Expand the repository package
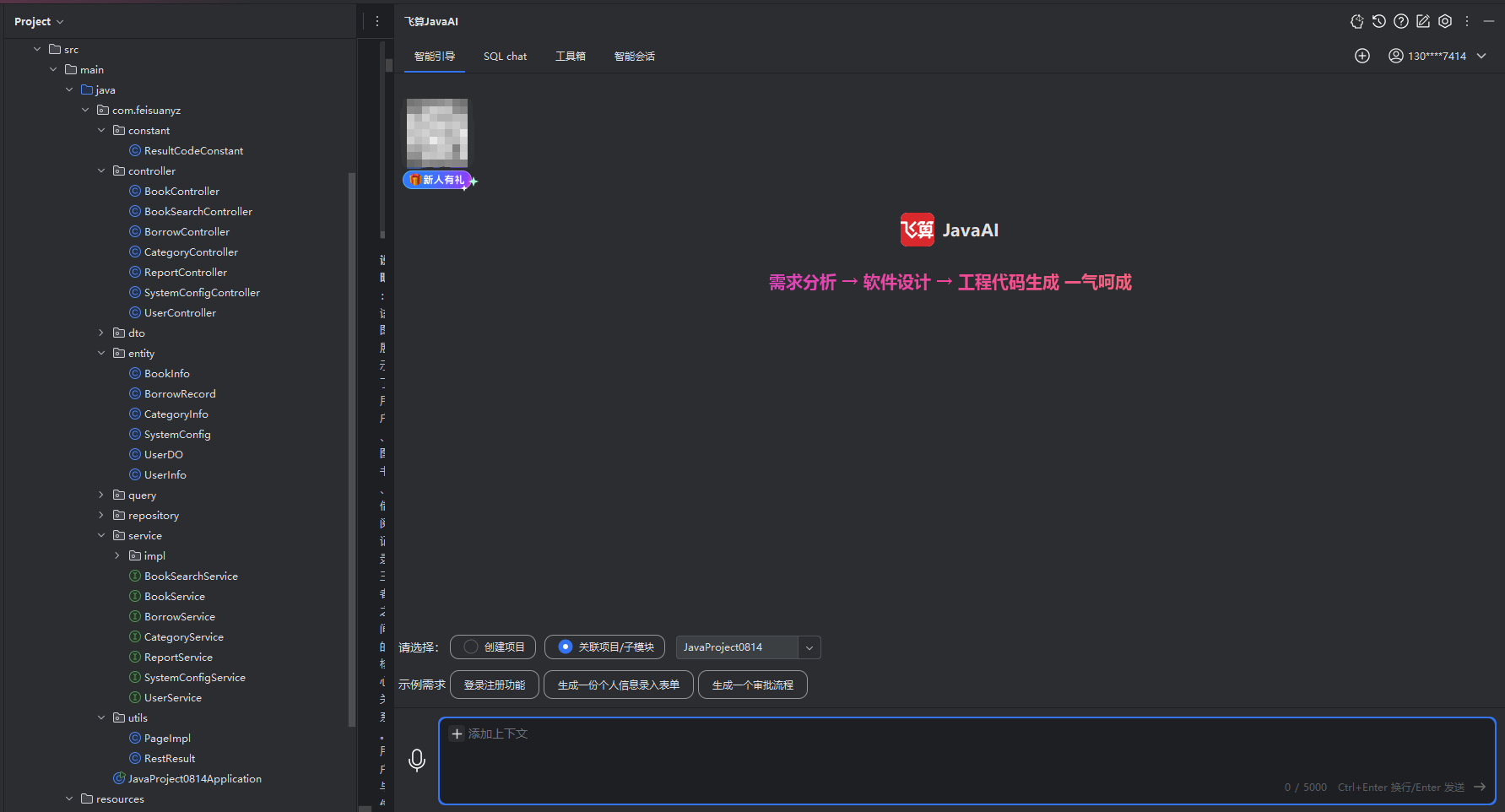 click(x=101, y=515)
